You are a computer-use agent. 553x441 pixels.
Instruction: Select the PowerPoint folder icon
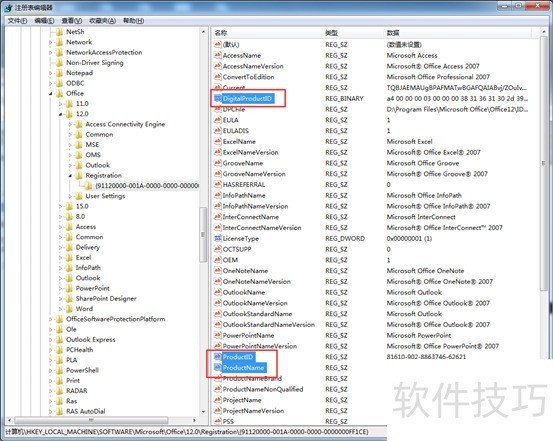click(69, 288)
